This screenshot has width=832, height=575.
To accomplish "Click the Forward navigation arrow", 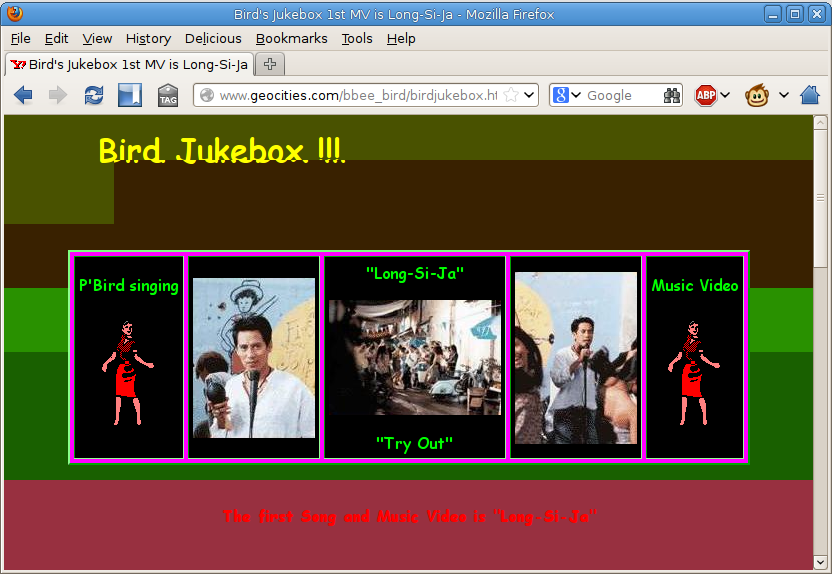I will point(58,95).
